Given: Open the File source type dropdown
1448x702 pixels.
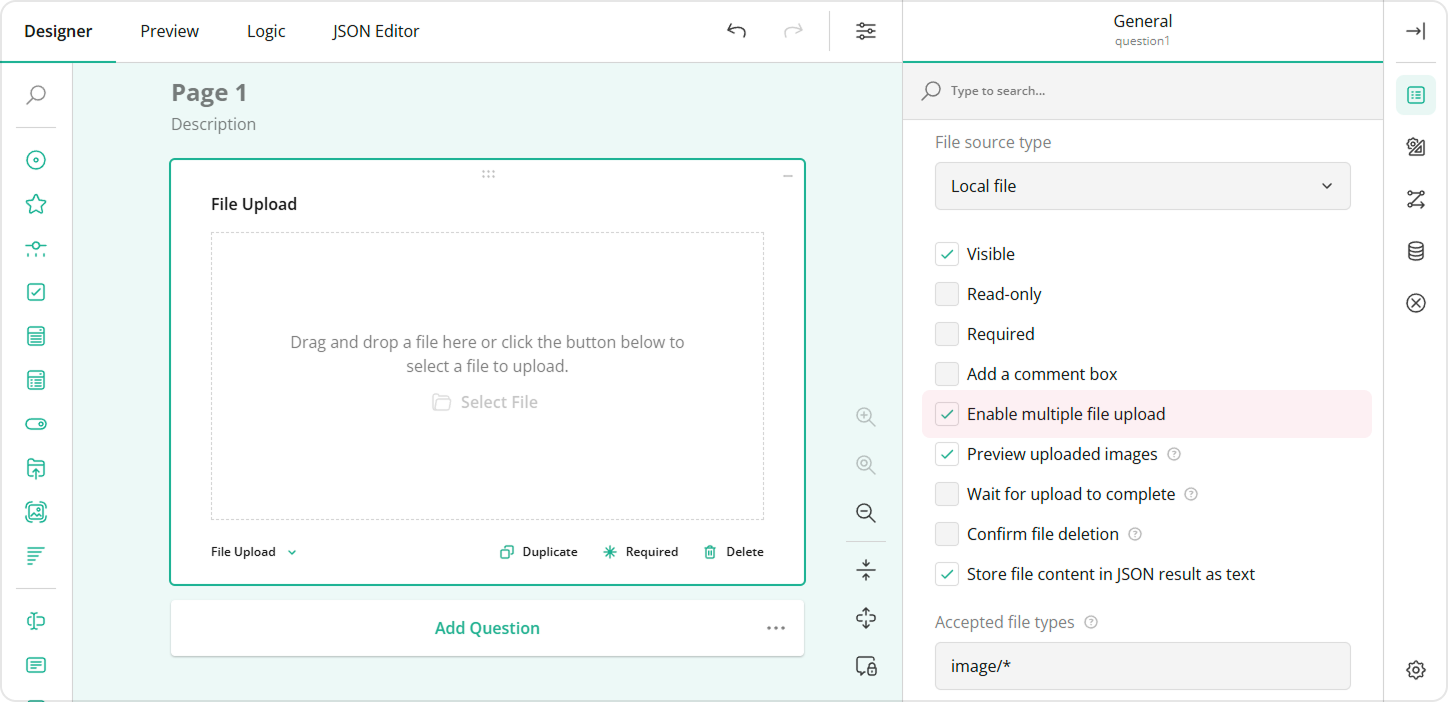Looking at the screenshot, I should coord(1142,186).
